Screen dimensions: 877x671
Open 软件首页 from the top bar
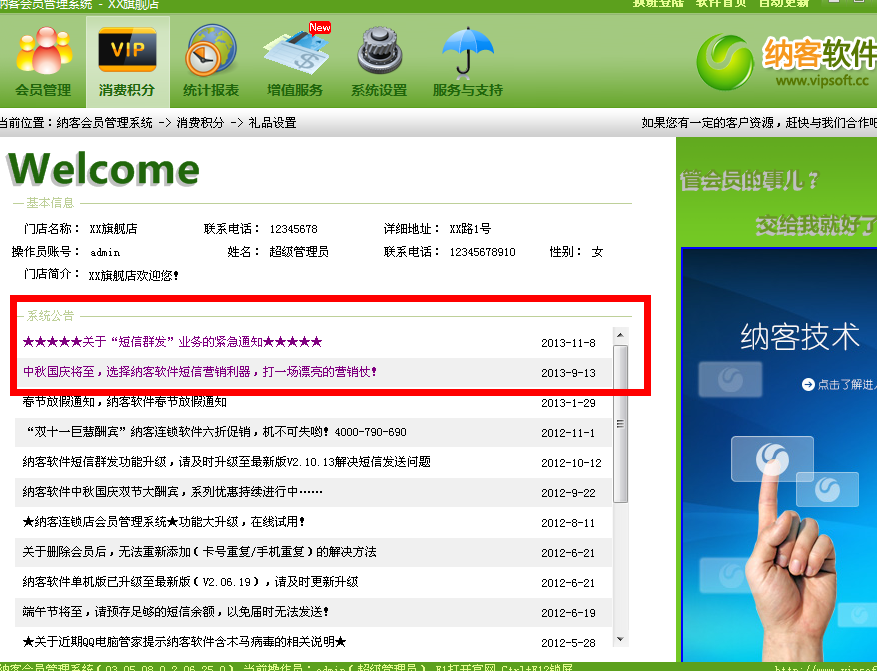(x=721, y=4)
